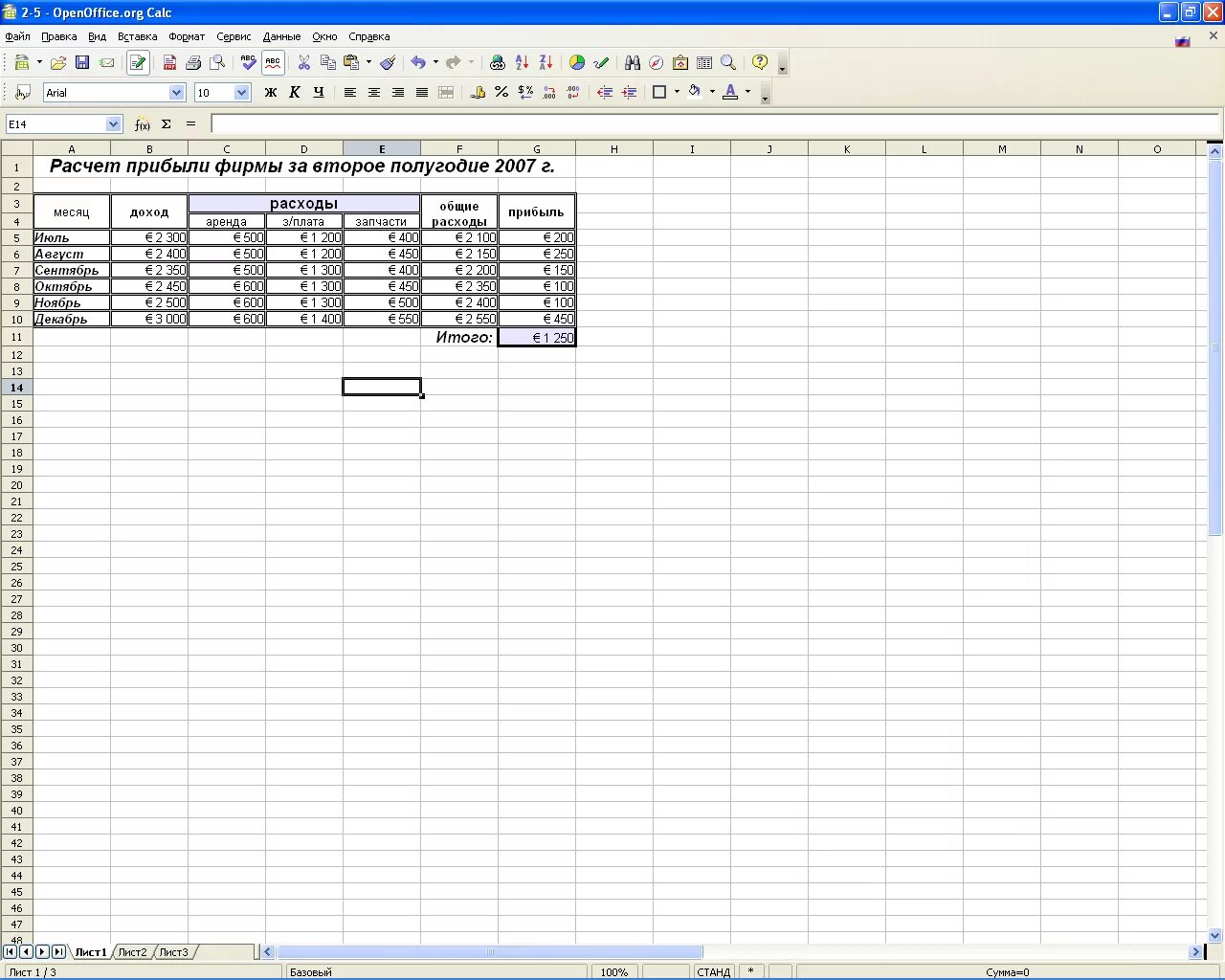
Task: Click the Send document as e-mail icon
Action: click(106, 62)
